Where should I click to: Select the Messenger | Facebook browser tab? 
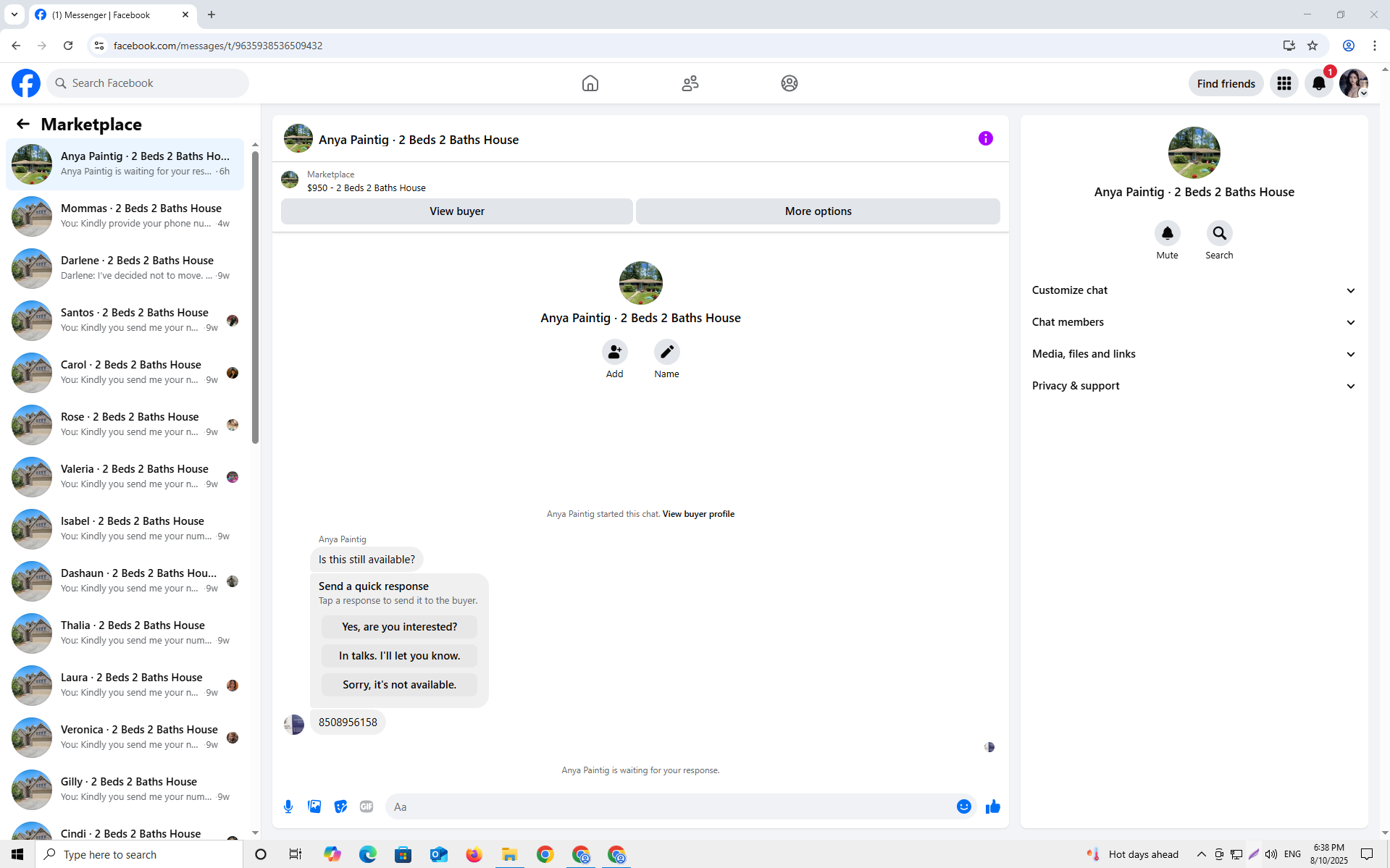point(112,14)
